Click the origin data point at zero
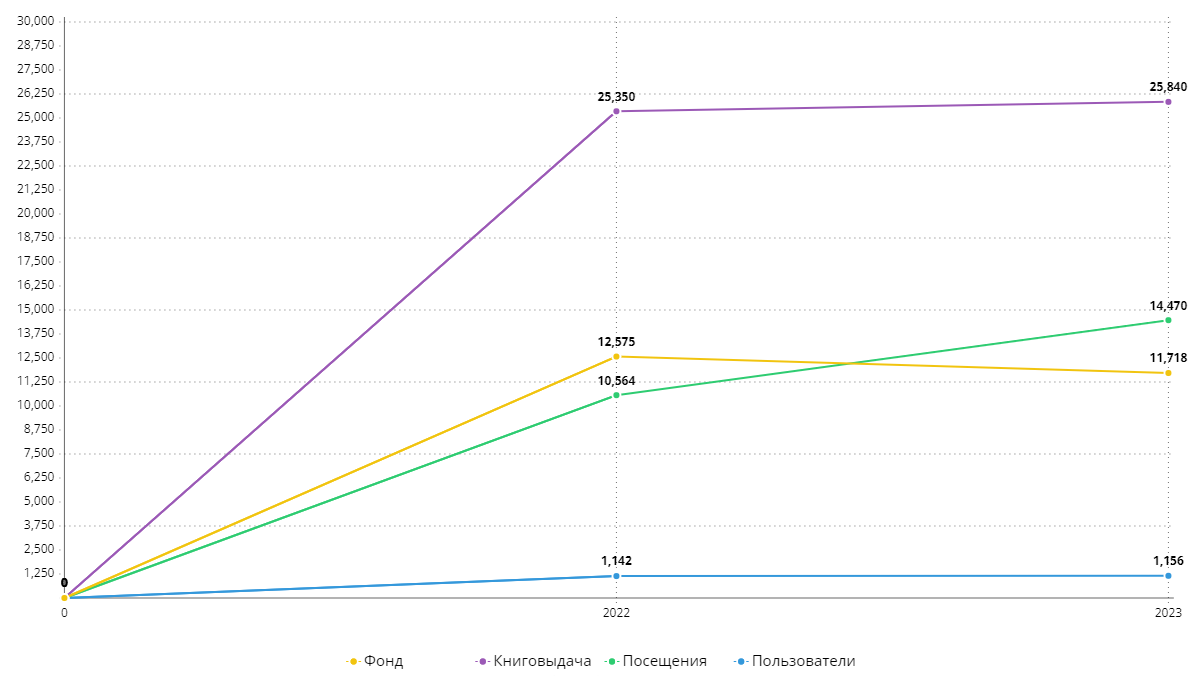1200x700 pixels. (64, 598)
